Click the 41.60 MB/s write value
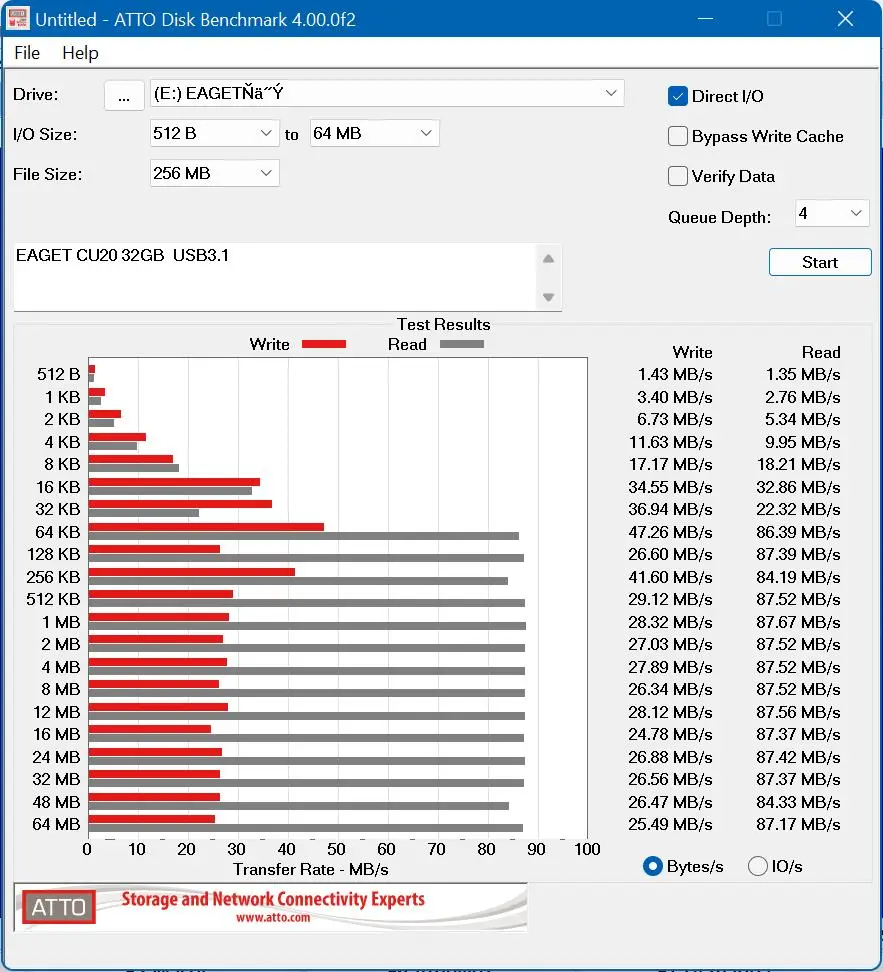The image size is (883, 972). click(670, 577)
